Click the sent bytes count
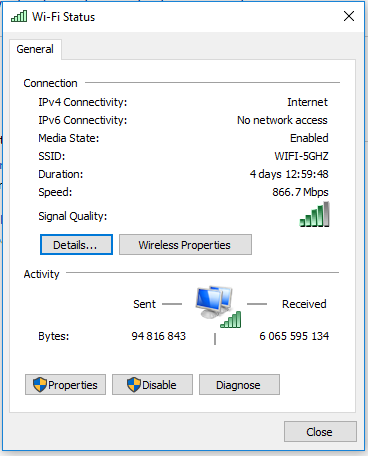 click(x=159, y=336)
